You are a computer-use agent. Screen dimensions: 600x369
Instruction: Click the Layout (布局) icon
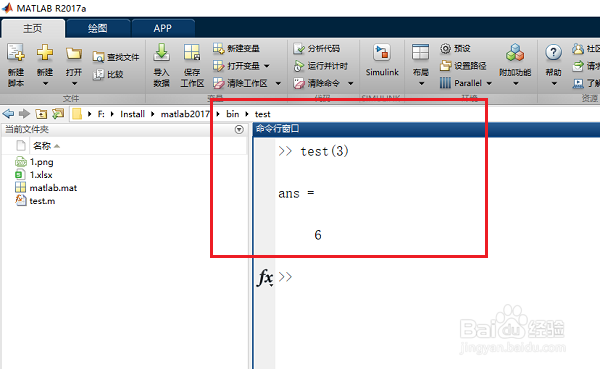pos(420,53)
